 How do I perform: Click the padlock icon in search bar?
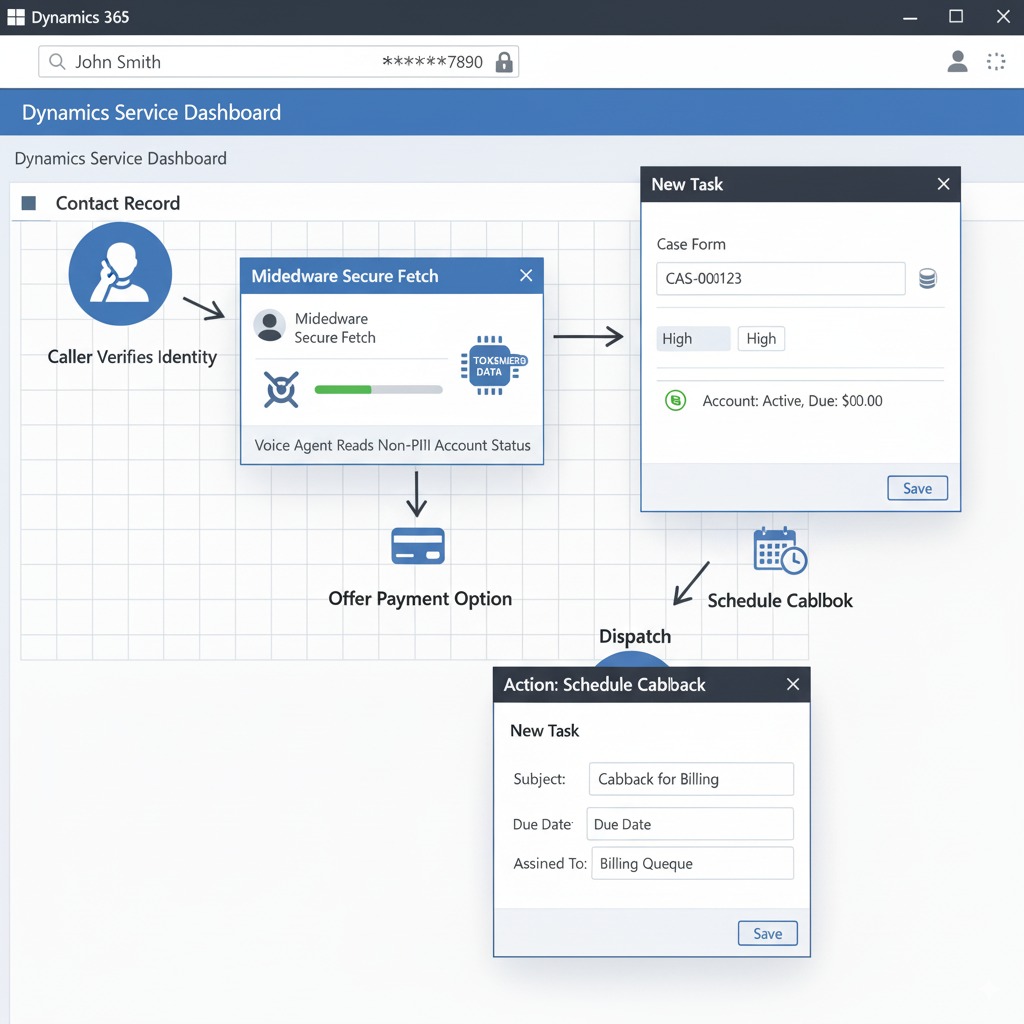[x=504, y=62]
